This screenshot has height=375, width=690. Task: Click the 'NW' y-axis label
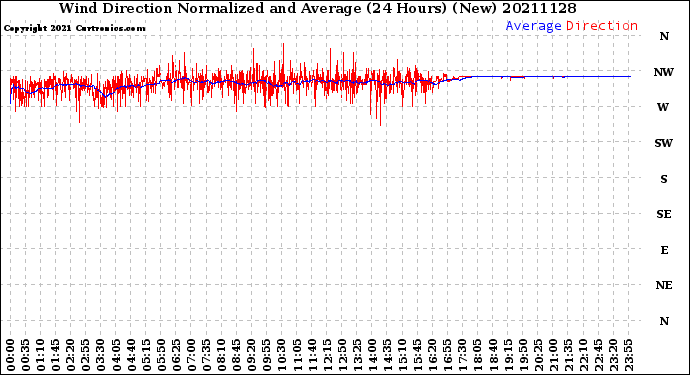(x=663, y=72)
